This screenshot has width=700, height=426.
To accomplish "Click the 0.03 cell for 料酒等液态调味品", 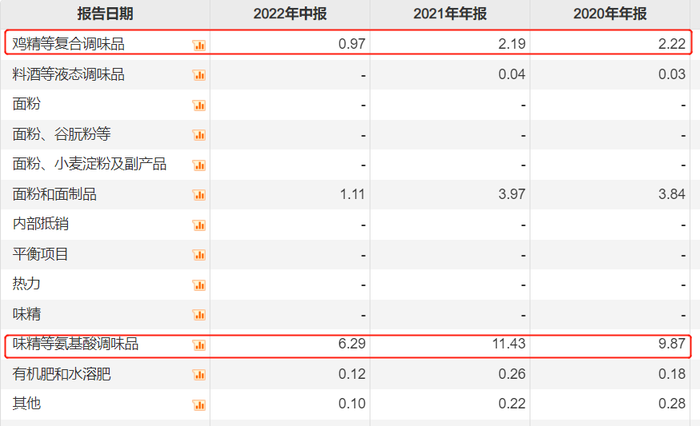I will point(671,74).
